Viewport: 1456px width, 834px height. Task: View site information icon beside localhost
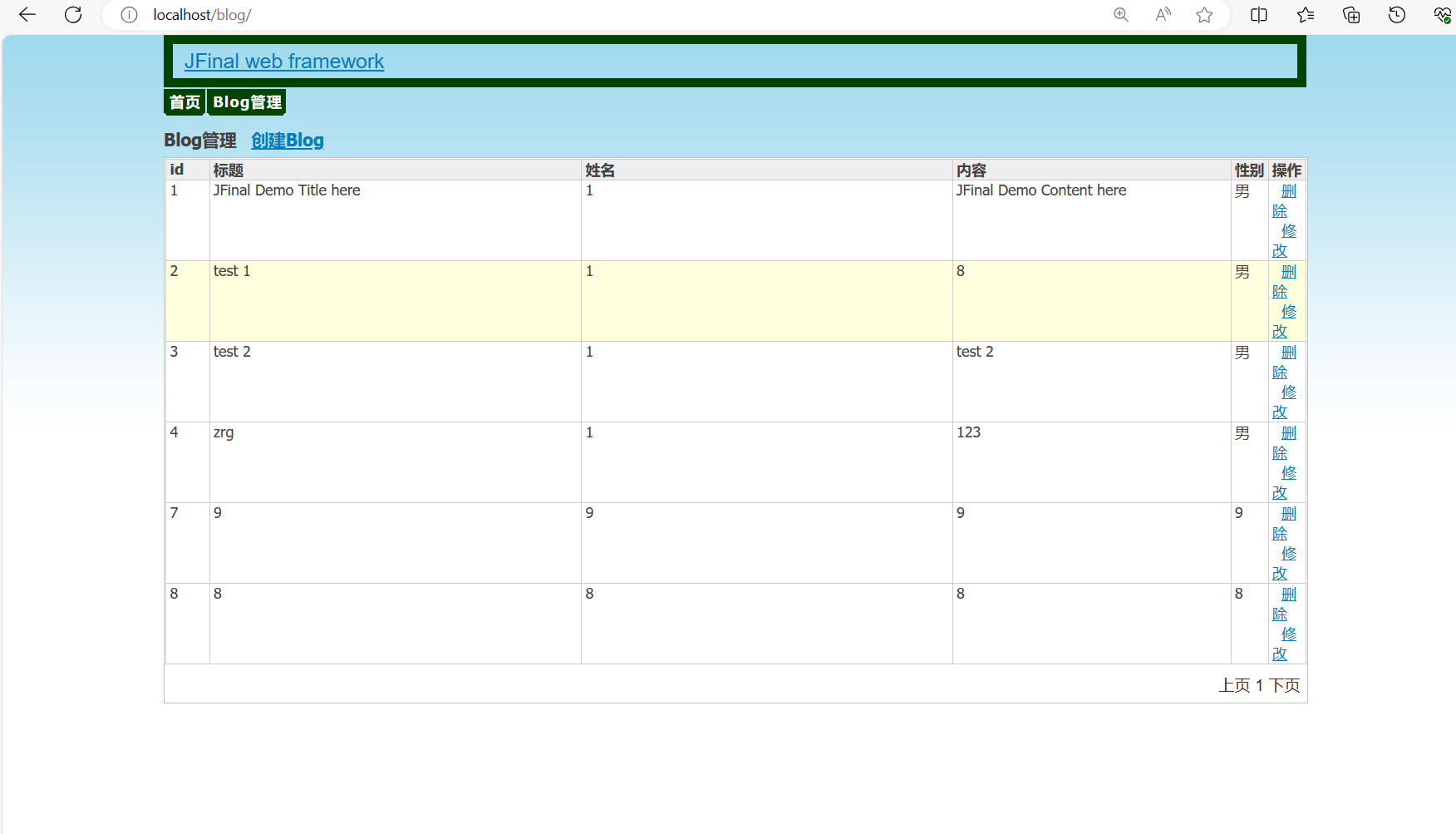(129, 15)
